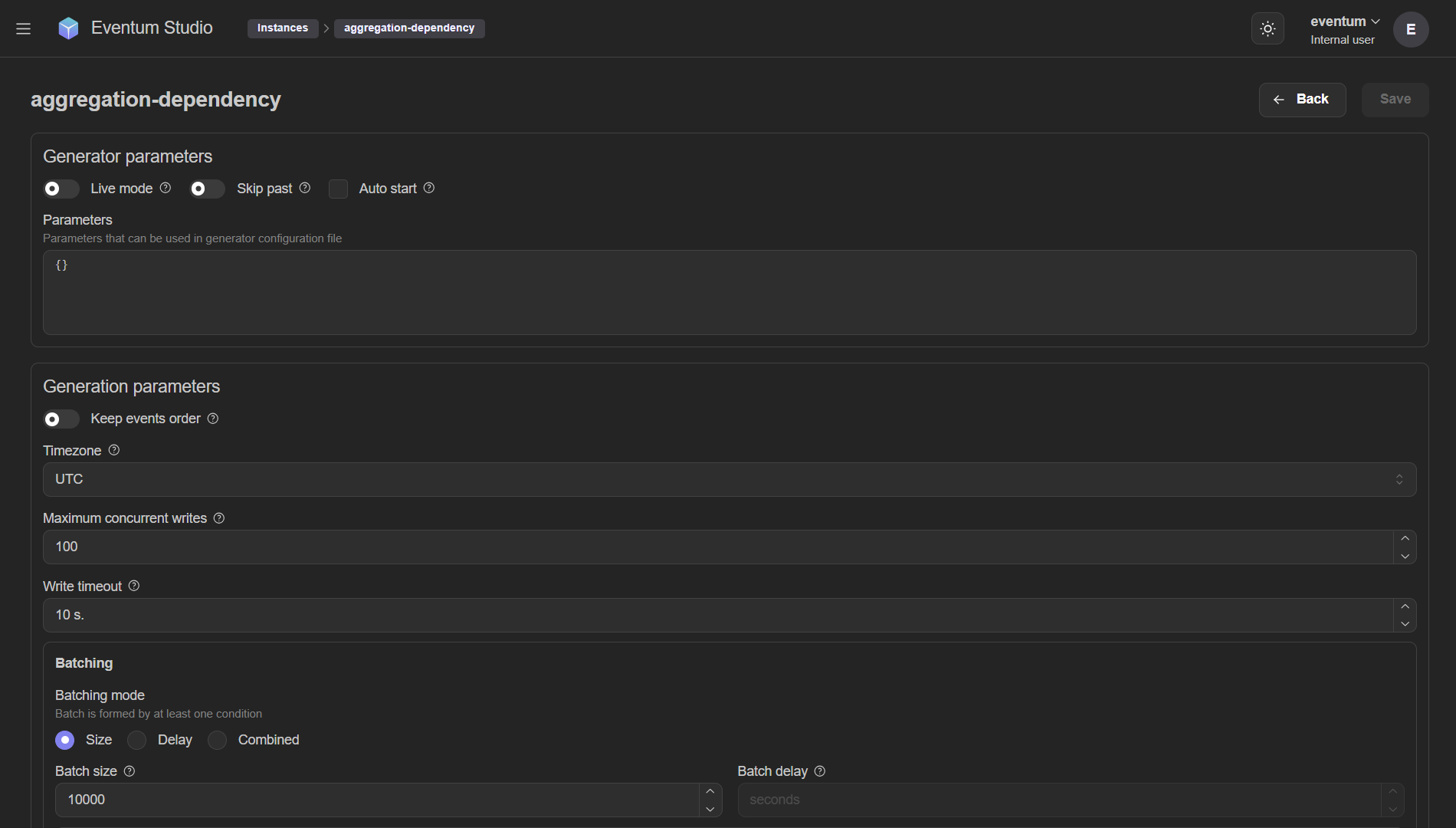Image resolution: width=1456 pixels, height=828 pixels.
Task: Check the Auto start checkbox
Action: pos(338,189)
